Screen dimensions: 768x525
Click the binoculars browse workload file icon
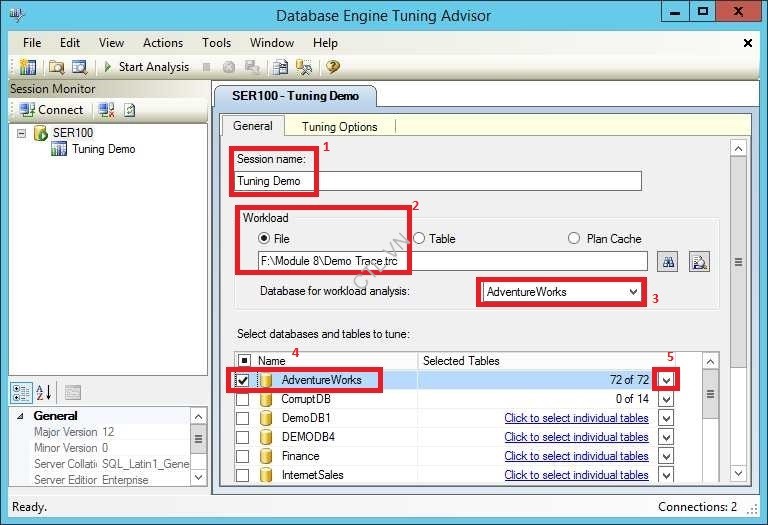pyautogui.click(x=669, y=261)
